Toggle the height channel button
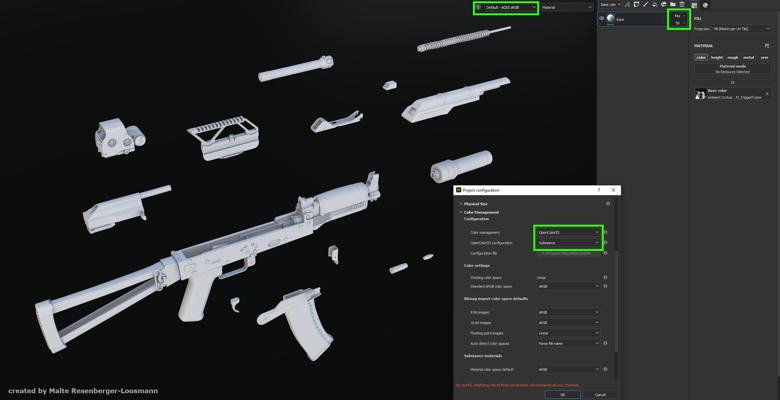The width and height of the screenshot is (780, 400). [x=716, y=58]
